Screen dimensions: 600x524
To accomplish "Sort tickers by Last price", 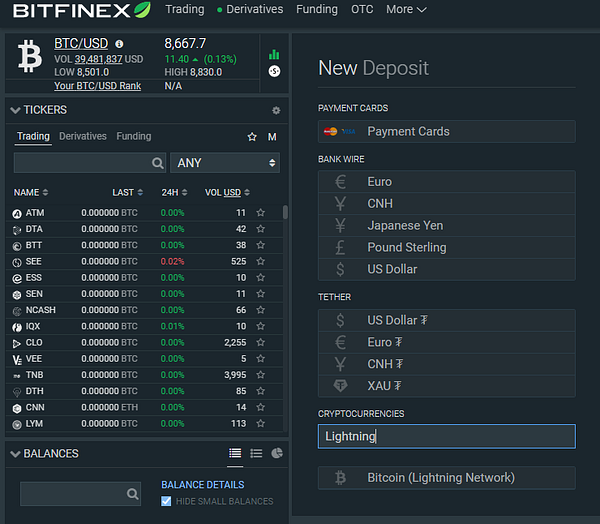I will click(127, 193).
